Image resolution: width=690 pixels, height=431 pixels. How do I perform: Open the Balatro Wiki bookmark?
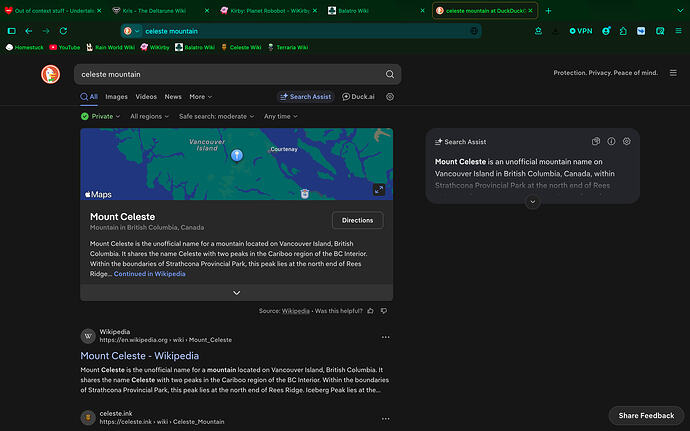click(195, 48)
